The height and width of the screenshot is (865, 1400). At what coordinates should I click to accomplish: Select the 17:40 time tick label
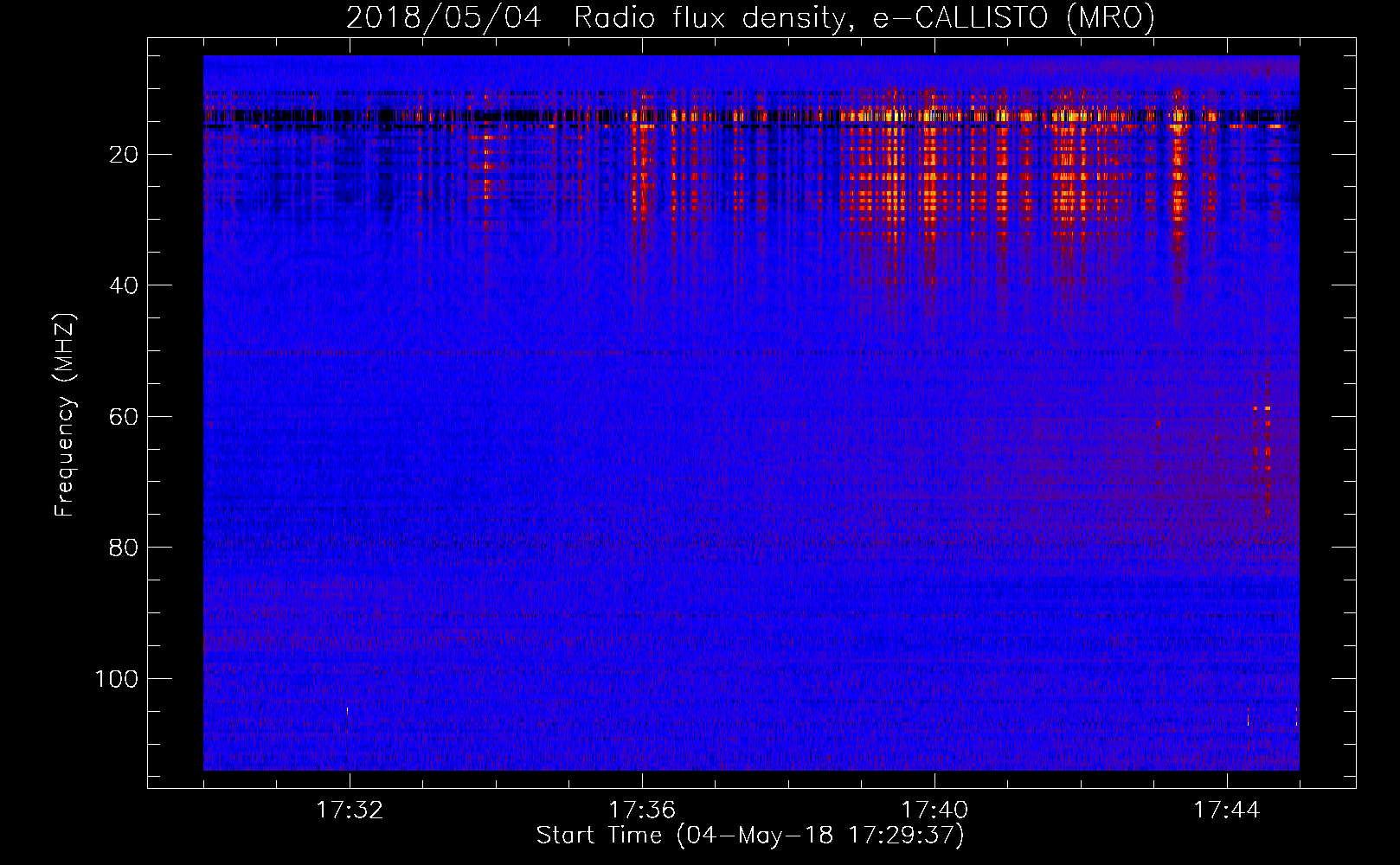934,811
